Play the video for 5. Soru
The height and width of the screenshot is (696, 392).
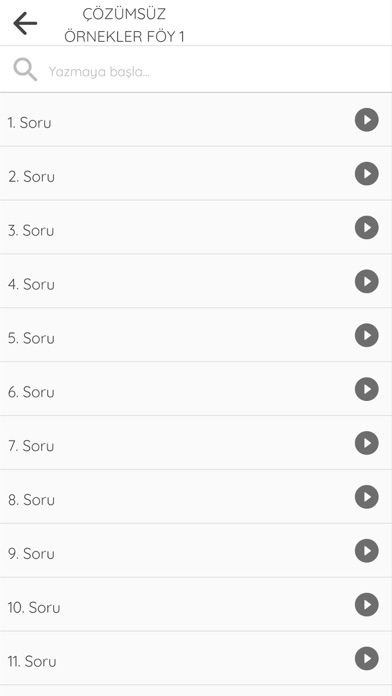tap(366, 335)
